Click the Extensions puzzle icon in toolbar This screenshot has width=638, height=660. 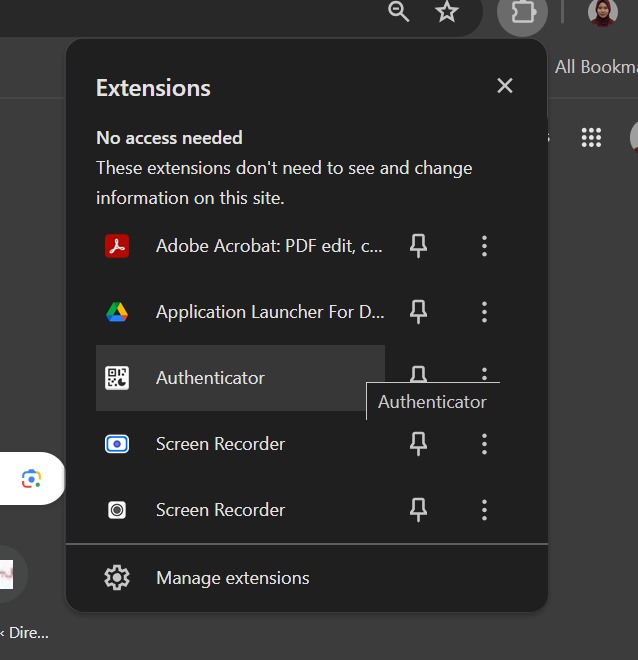pyautogui.click(x=522, y=13)
